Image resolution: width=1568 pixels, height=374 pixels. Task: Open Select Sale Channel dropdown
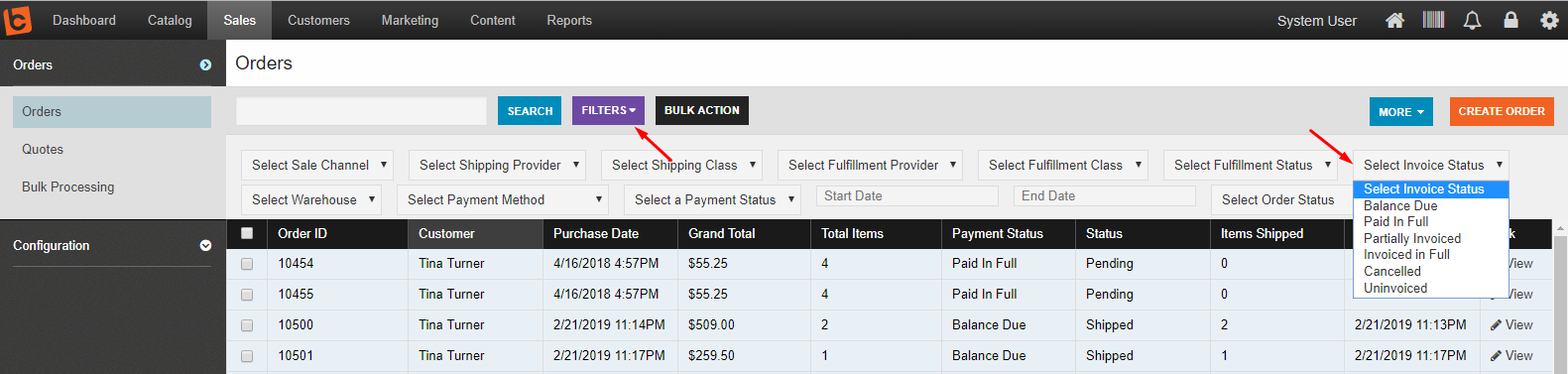click(x=317, y=165)
